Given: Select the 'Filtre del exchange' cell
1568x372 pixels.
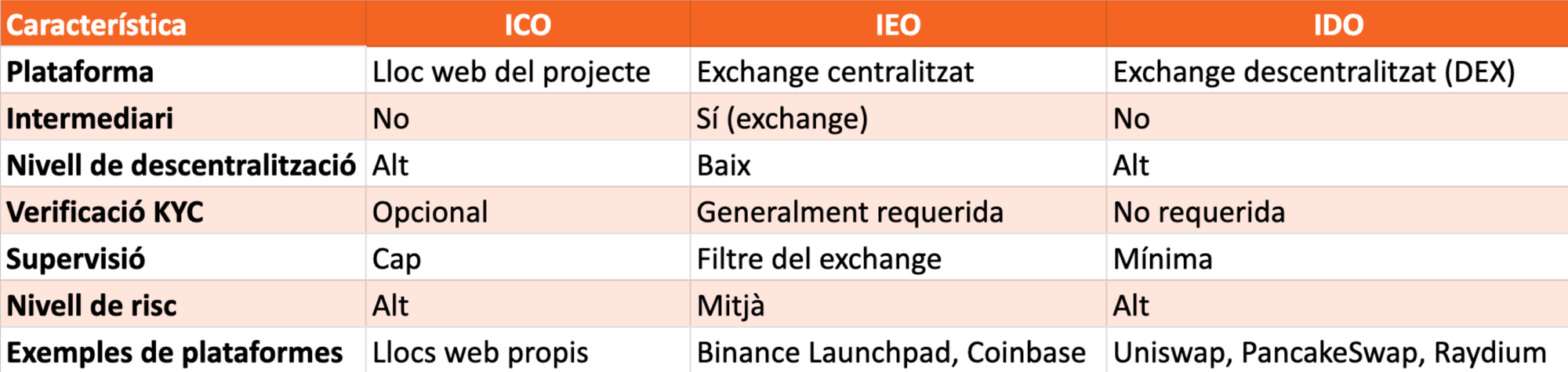Looking at the screenshot, I should tap(818, 259).
